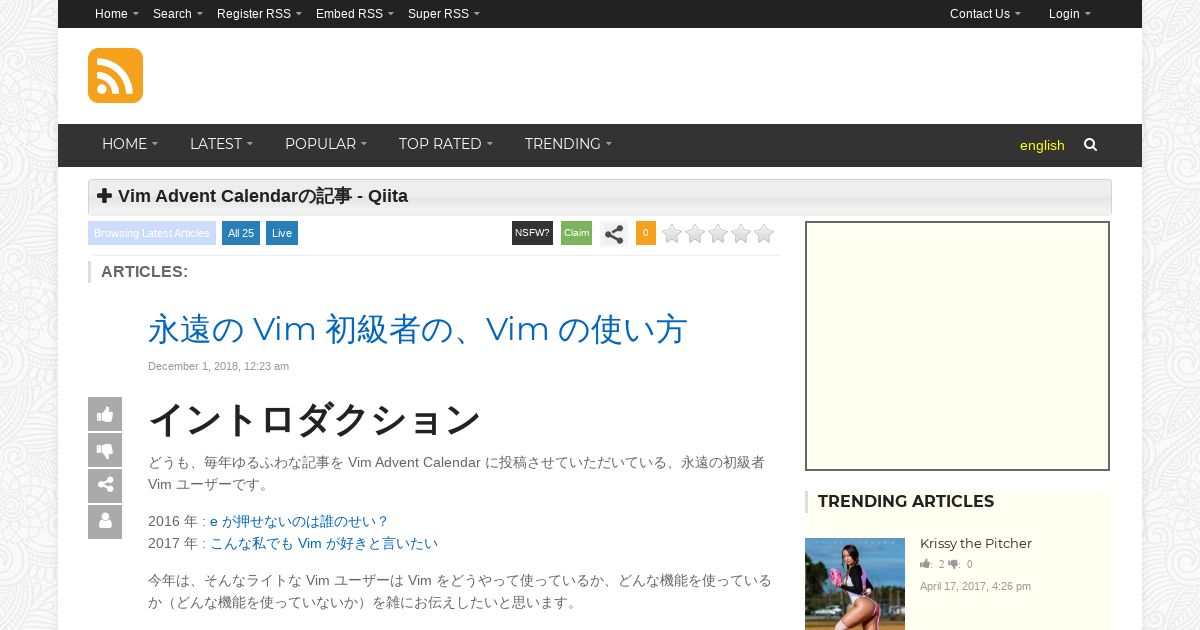The height and width of the screenshot is (630, 1200).
Task: Rate the feed two stars
Action: tap(695, 234)
